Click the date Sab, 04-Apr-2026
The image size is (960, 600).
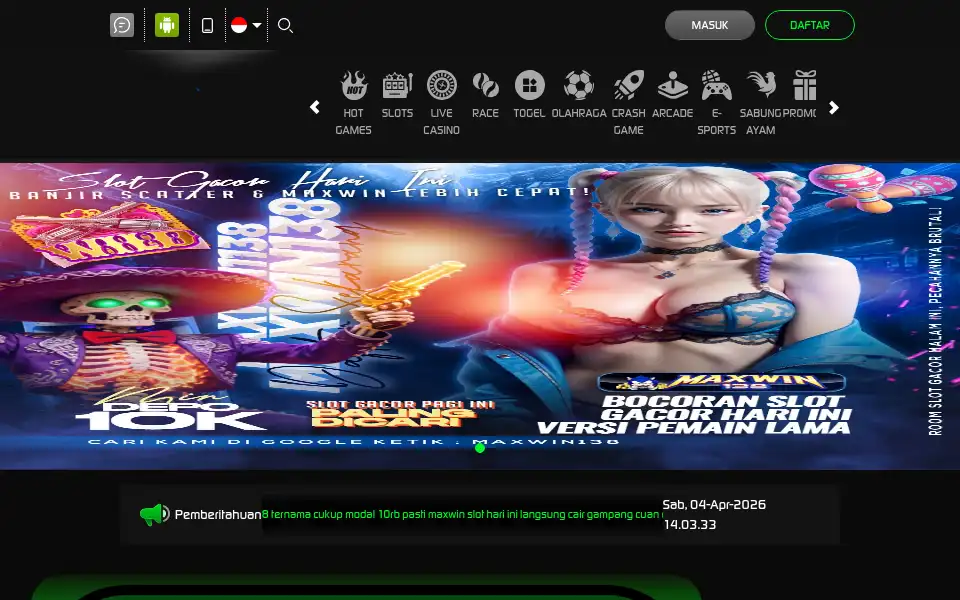(714, 504)
